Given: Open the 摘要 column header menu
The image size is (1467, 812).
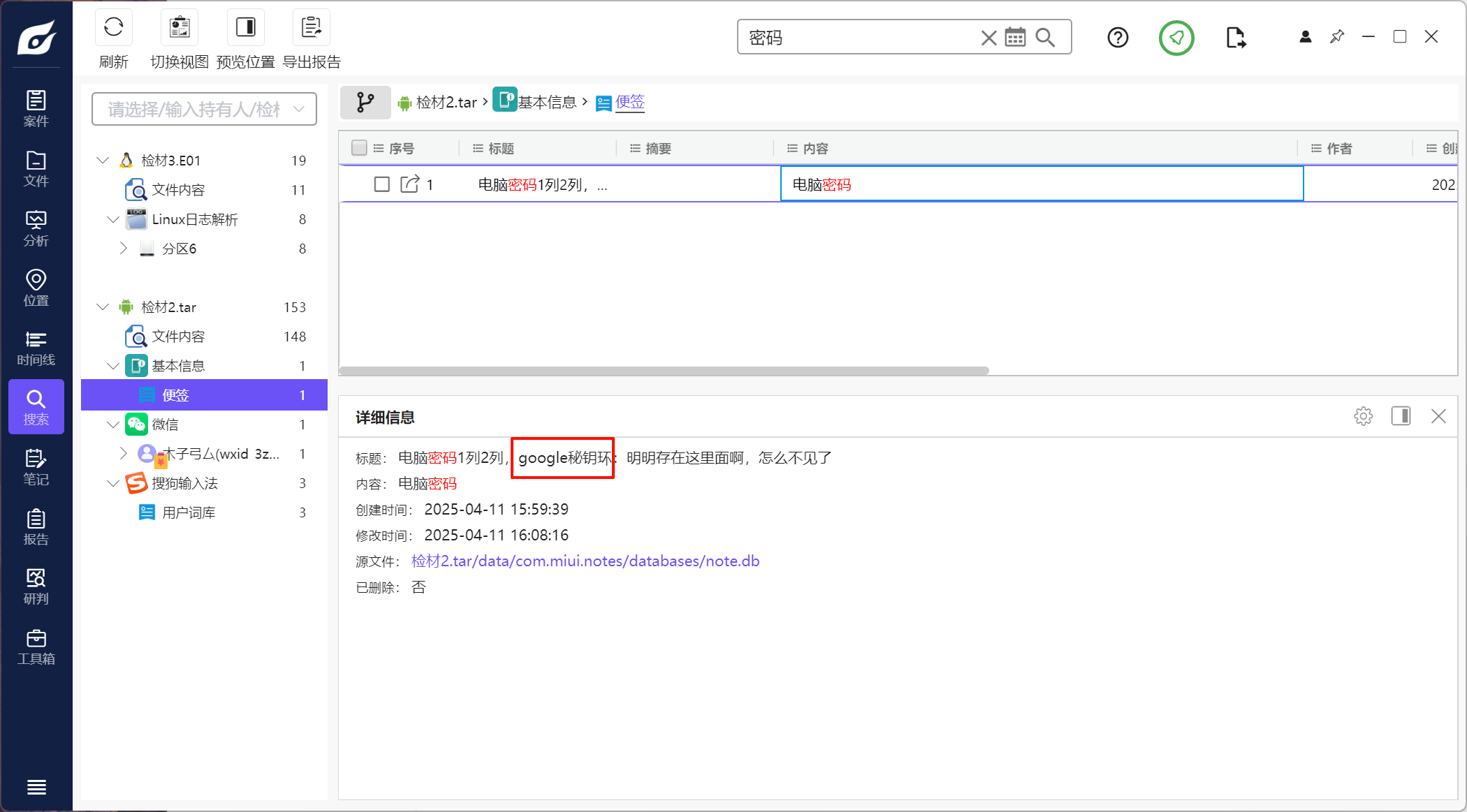Looking at the screenshot, I should [635, 148].
